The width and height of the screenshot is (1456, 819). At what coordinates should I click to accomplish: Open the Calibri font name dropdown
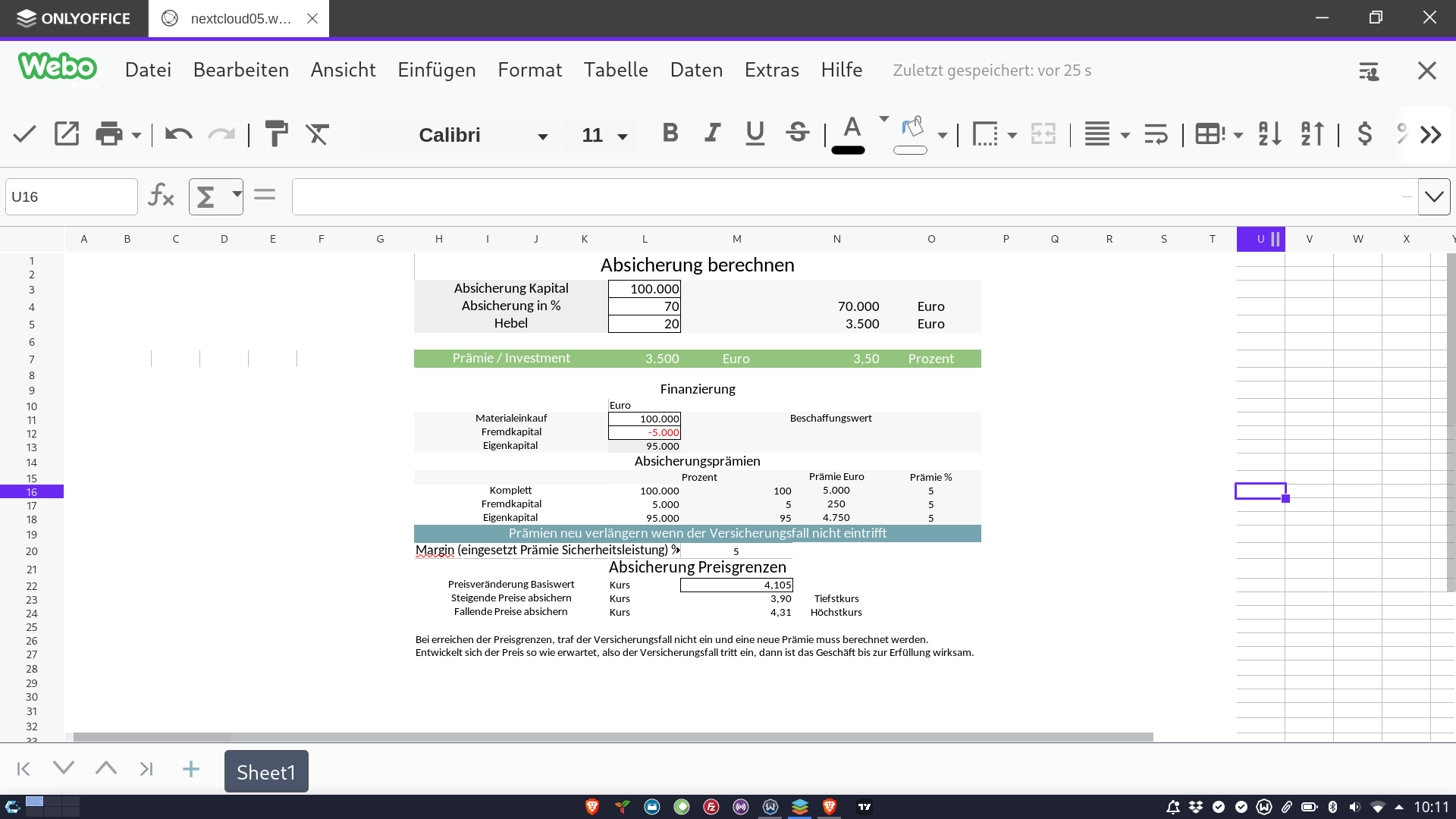tap(542, 136)
